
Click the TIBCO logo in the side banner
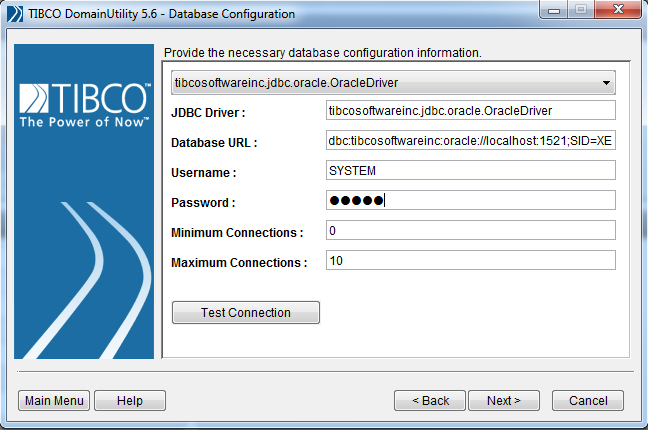pos(85,105)
